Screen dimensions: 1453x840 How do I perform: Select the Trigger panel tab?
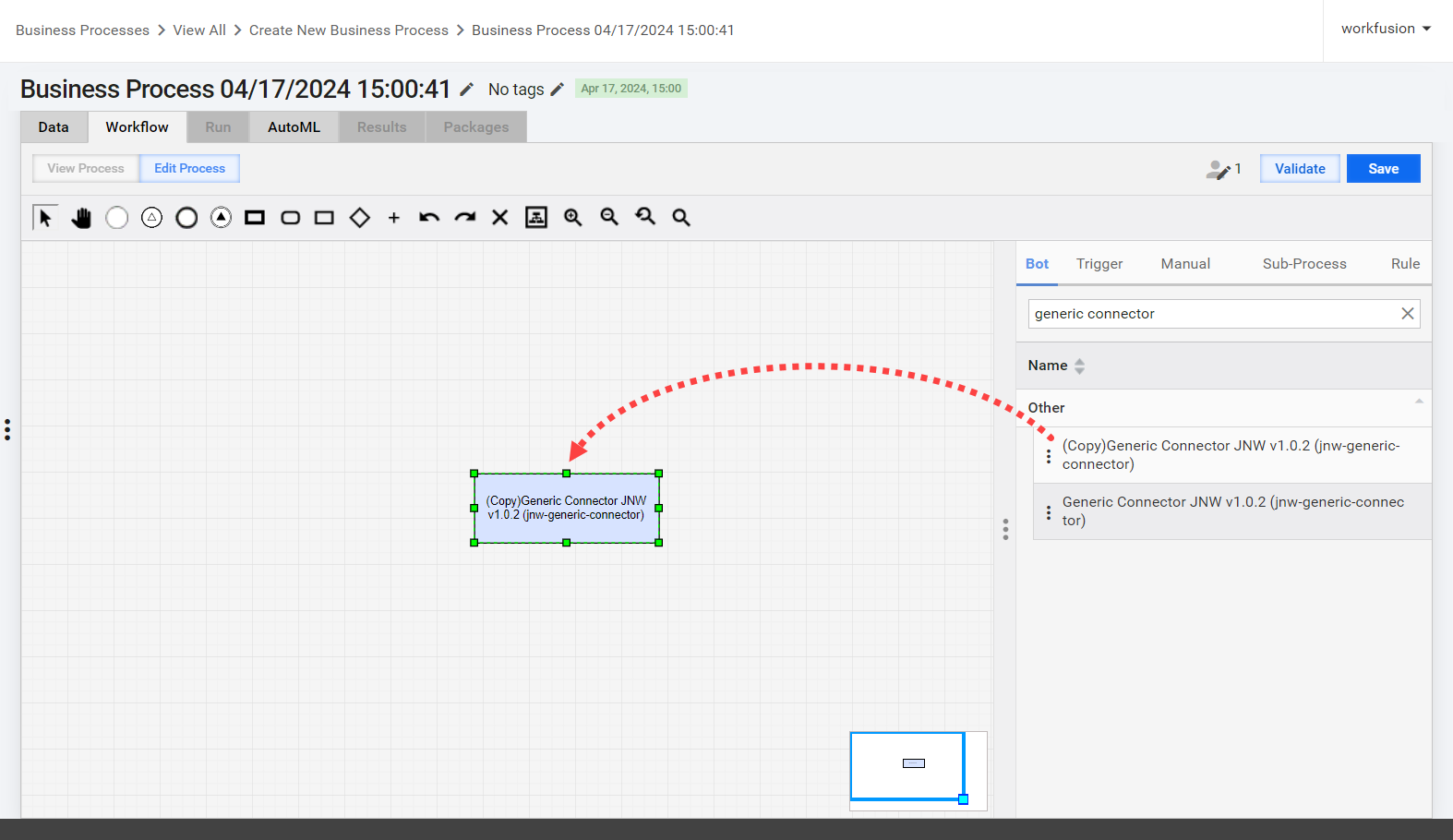[1099, 264]
